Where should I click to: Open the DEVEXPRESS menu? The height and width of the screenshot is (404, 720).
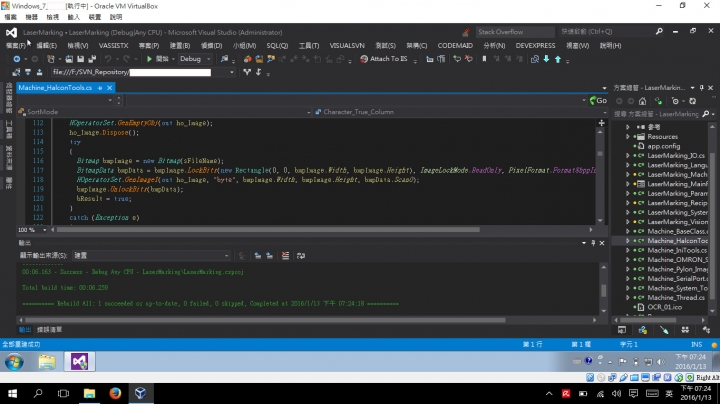535,45
